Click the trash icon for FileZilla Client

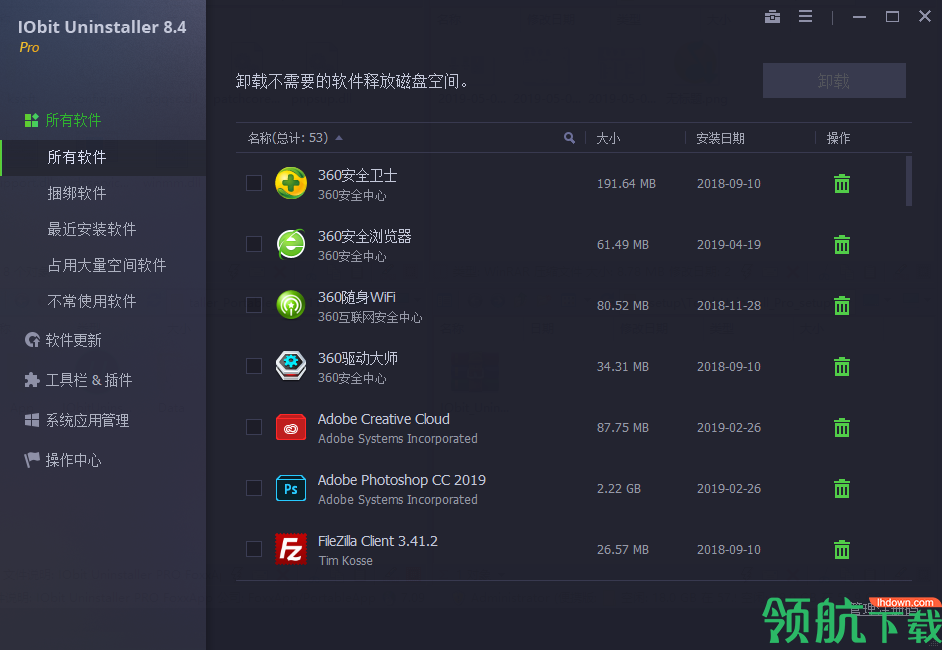tap(842, 550)
